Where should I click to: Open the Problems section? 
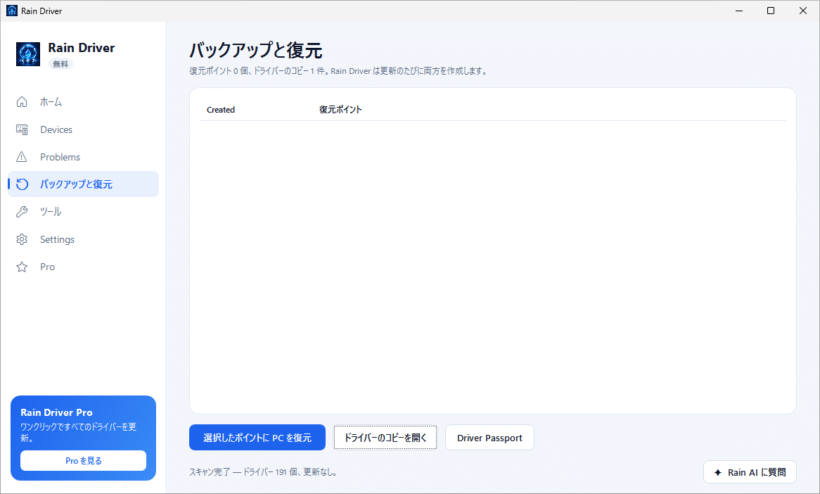point(83,157)
